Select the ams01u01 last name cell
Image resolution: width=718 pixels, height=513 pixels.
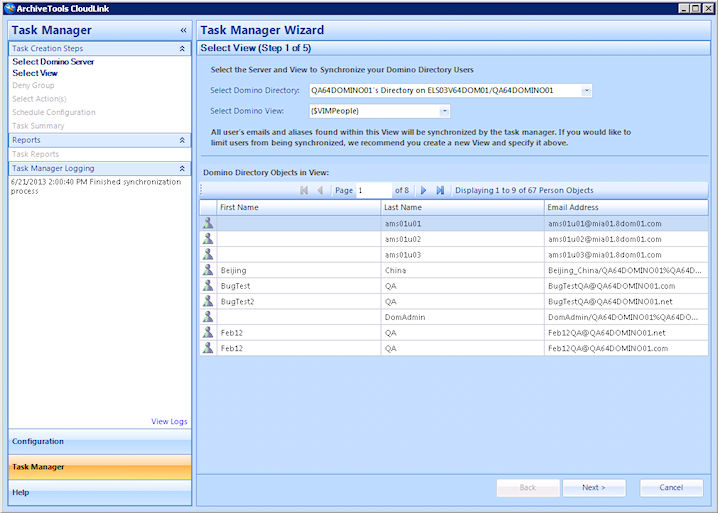coord(462,224)
